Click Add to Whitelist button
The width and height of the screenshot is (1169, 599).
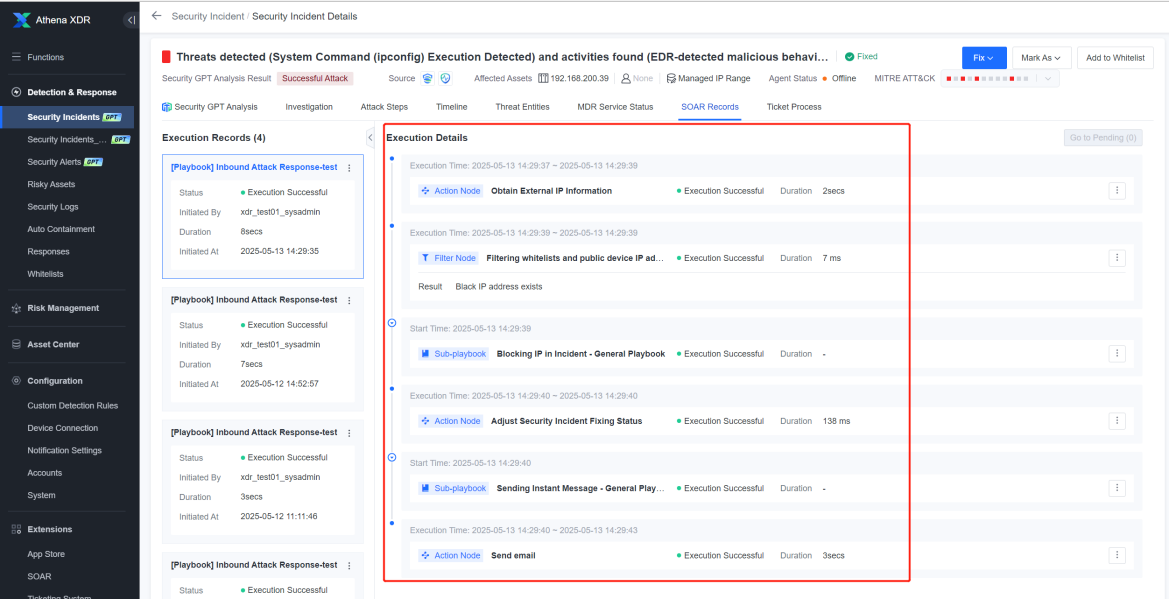[x=1115, y=57]
